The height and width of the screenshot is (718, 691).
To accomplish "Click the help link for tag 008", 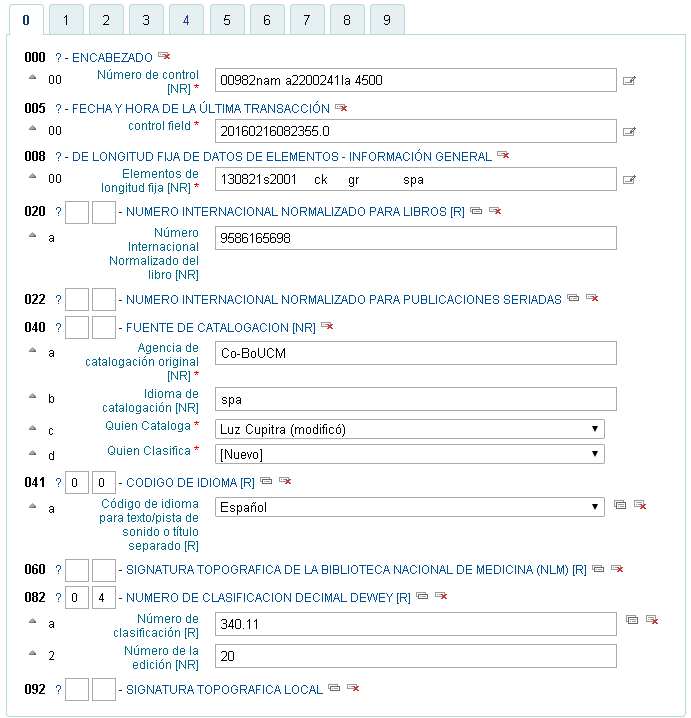I will [x=58, y=157].
